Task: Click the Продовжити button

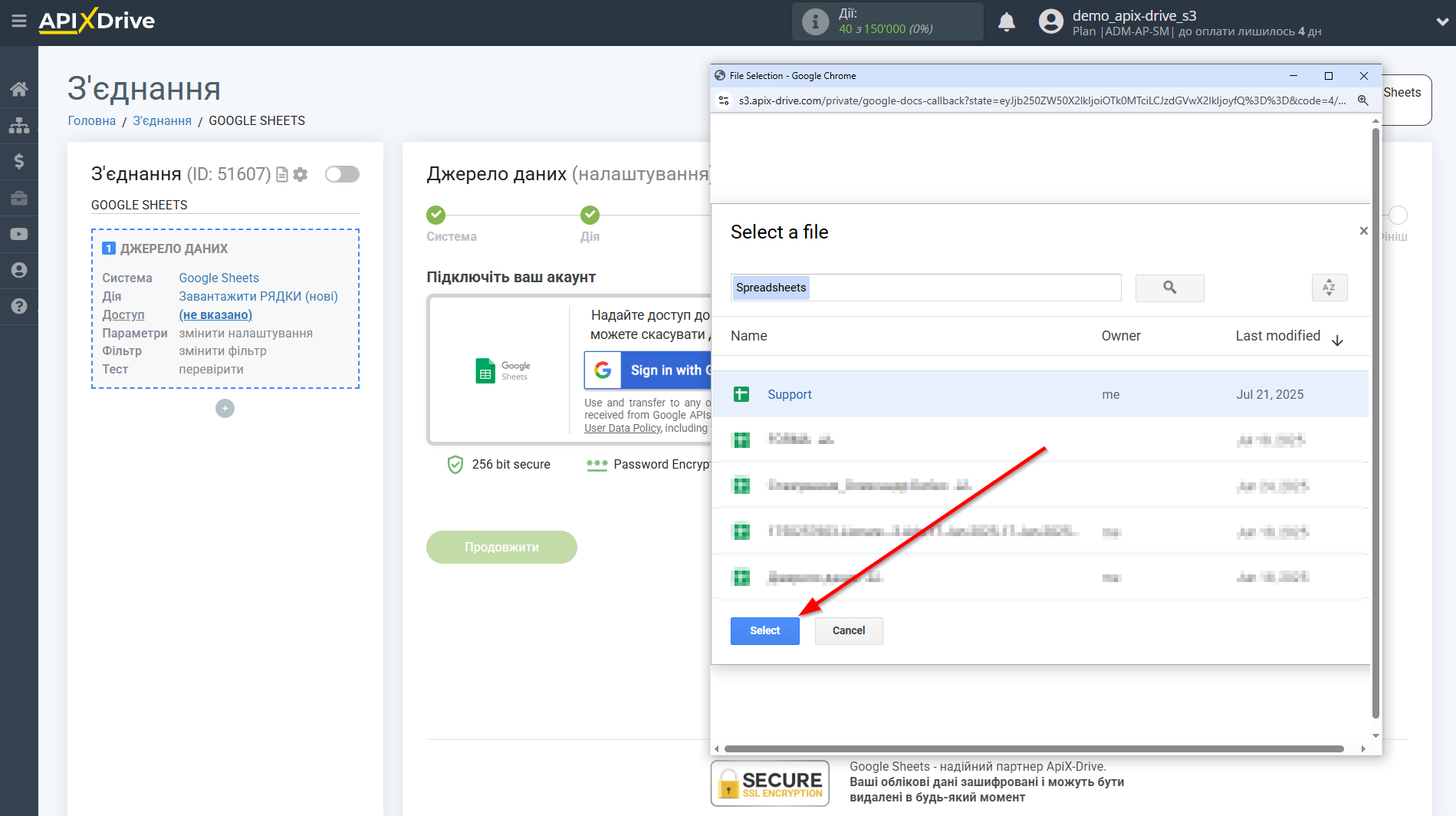Action: click(501, 547)
